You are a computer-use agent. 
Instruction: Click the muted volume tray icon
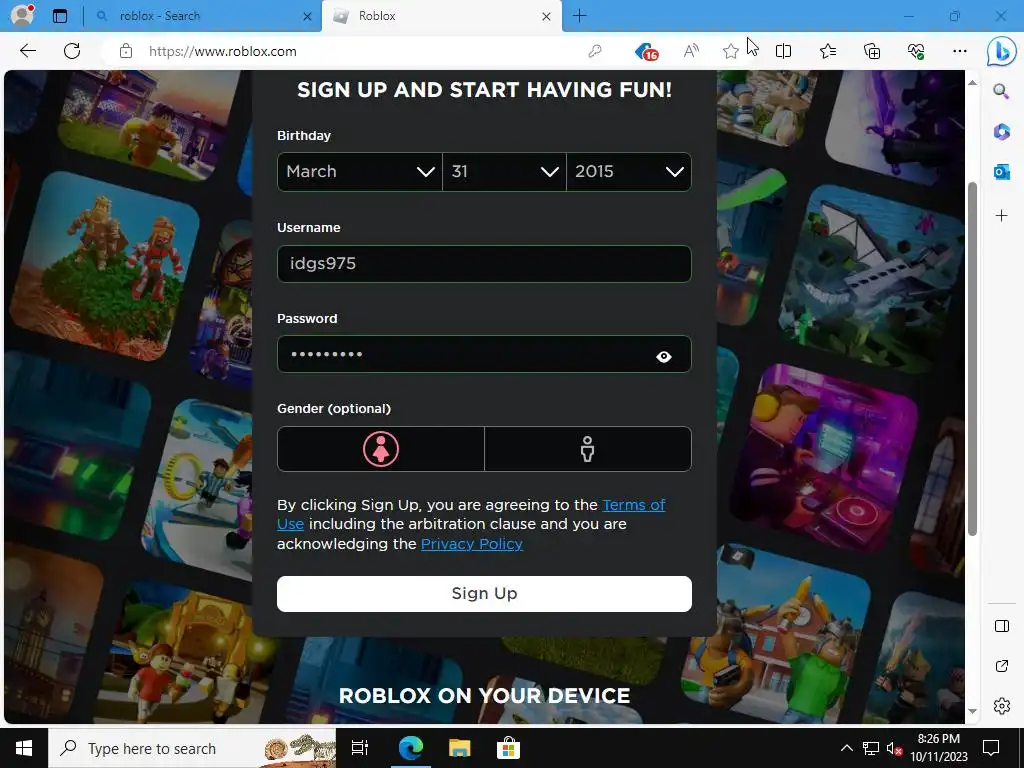(895, 748)
